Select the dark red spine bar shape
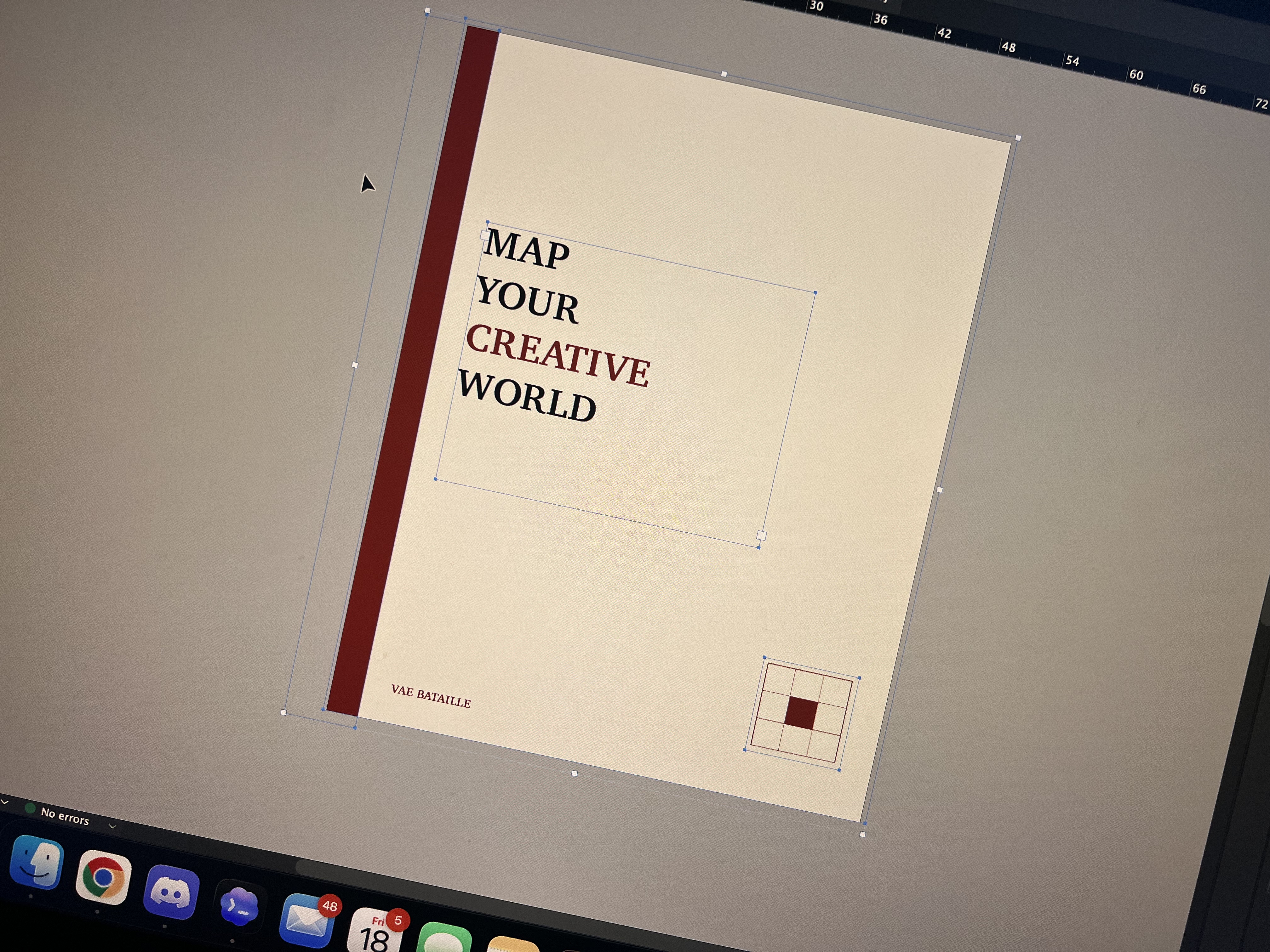Screen dimensions: 1270x952 click(412, 372)
